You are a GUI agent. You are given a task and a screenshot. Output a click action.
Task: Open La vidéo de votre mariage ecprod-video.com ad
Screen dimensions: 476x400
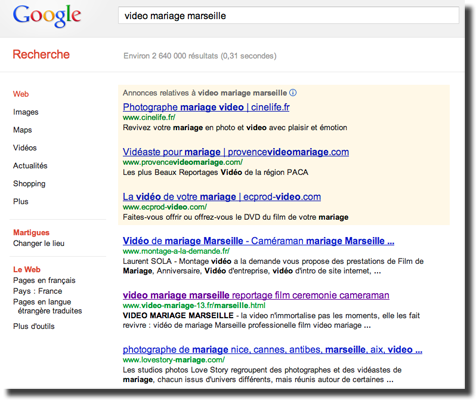click(x=222, y=197)
